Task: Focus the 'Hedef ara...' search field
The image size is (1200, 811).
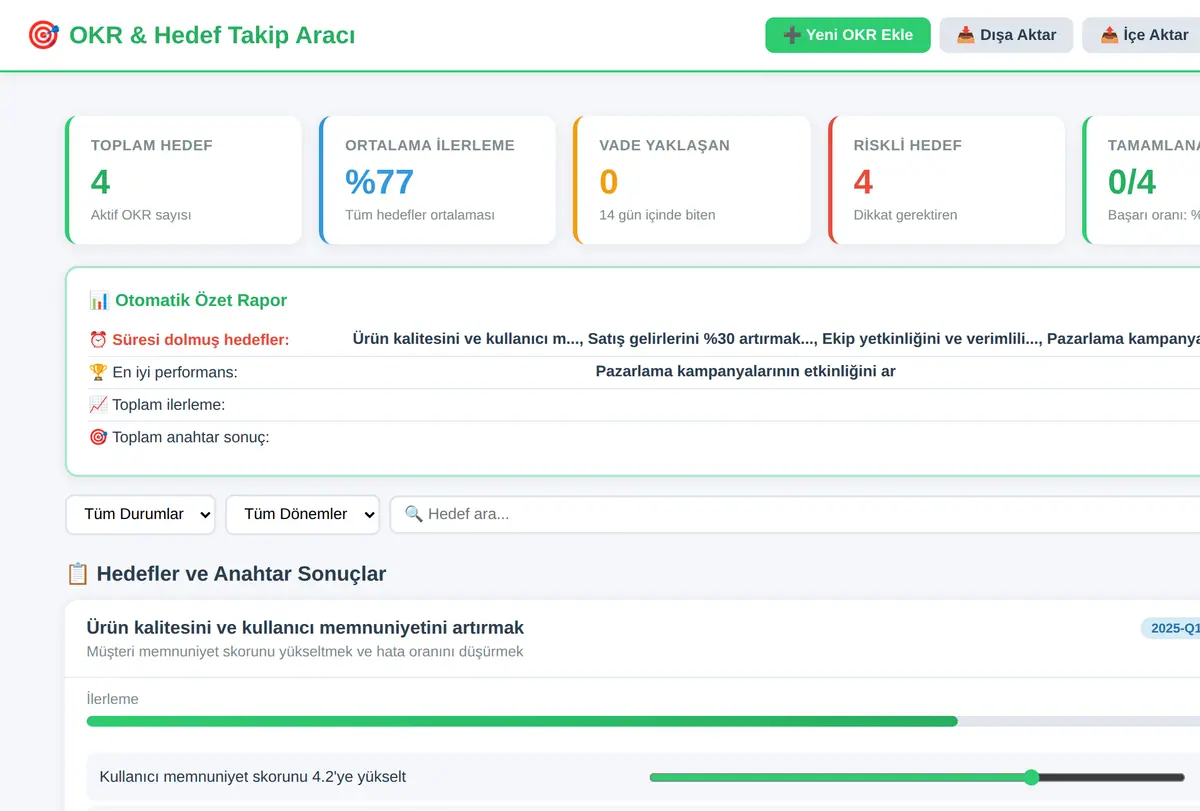Action: click(795, 514)
